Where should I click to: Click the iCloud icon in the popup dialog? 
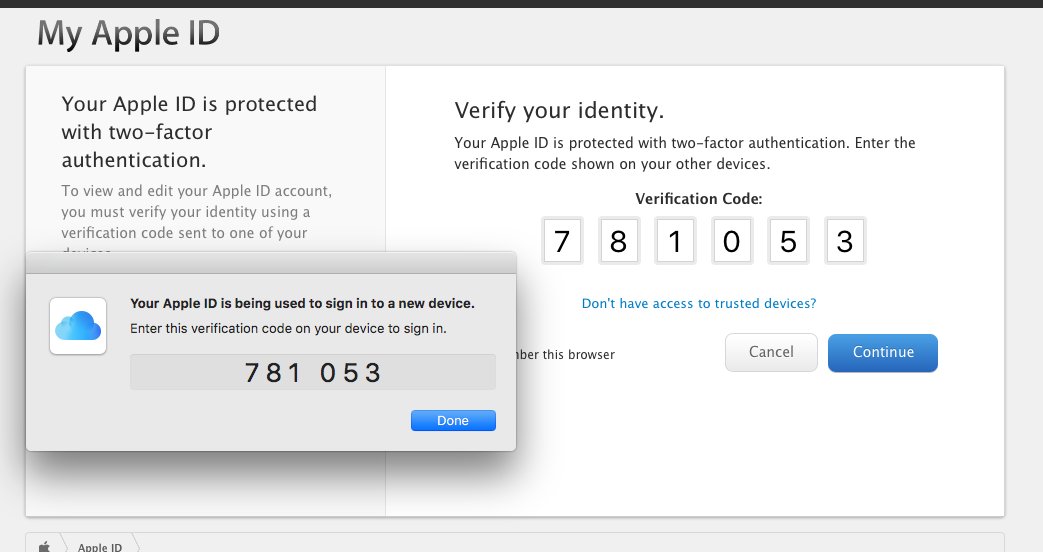tap(78, 326)
